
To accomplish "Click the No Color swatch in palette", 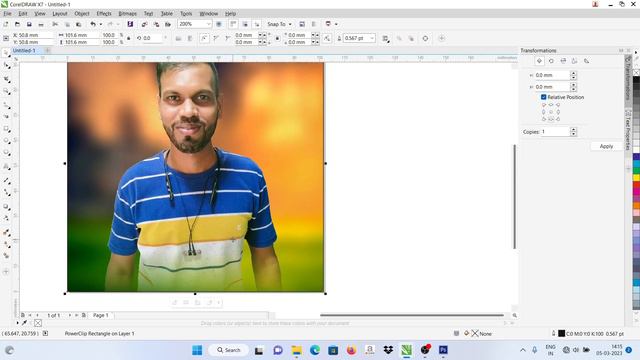I will tap(636, 73).
